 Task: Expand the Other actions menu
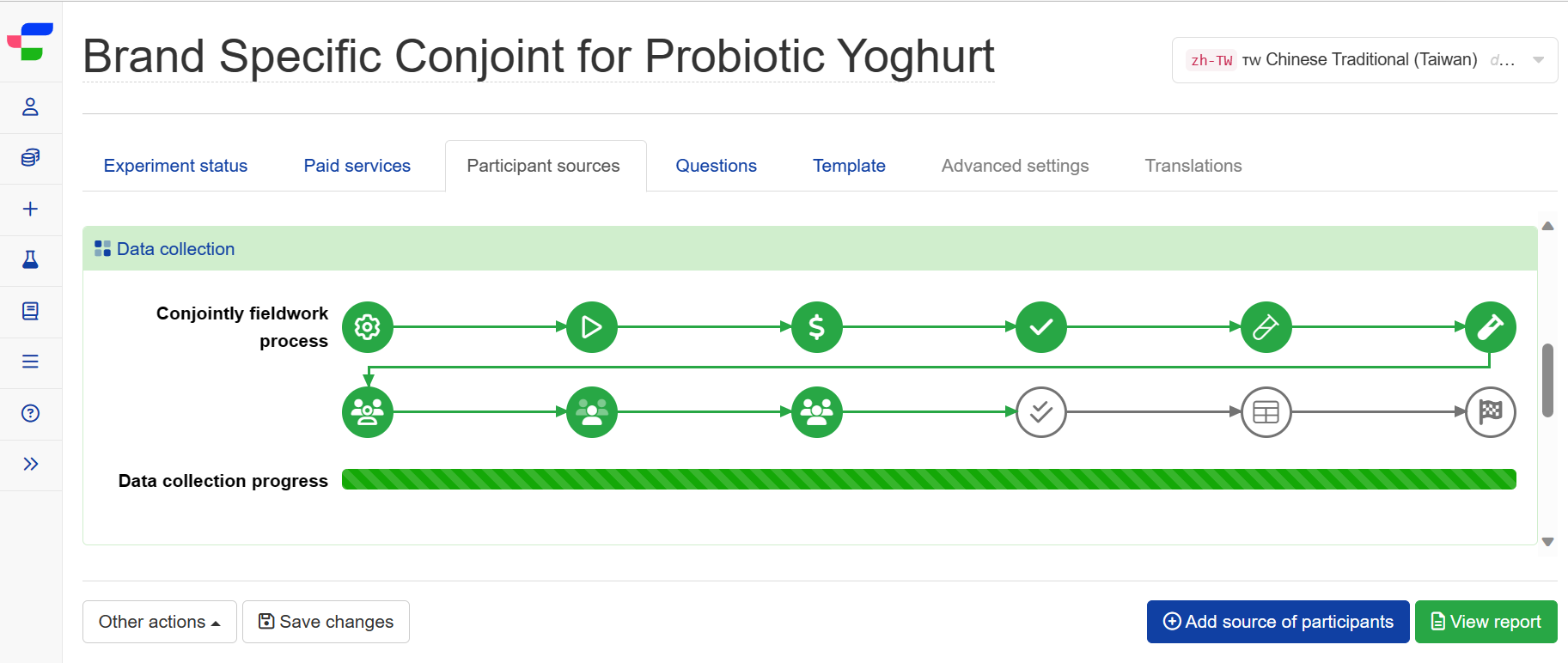pyautogui.click(x=160, y=622)
